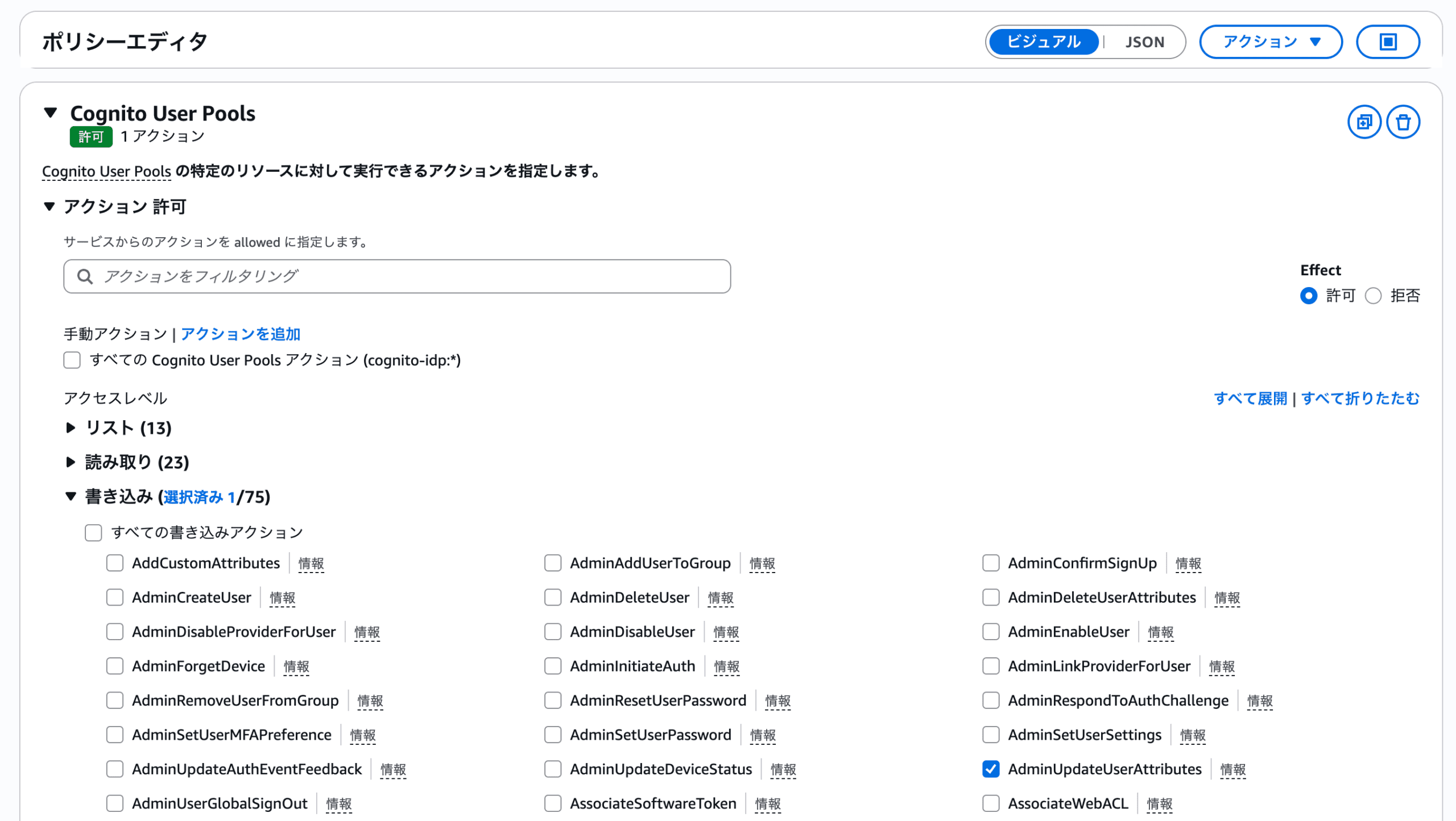Collapse the アクション 許可 section
This screenshot has height=821, width=1456.
coord(49,206)
